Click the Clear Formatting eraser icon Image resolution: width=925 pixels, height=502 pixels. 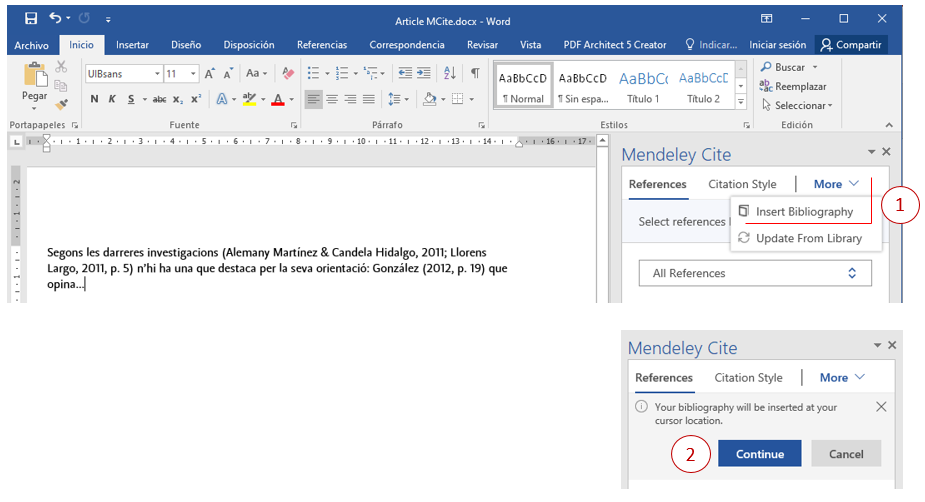[288, 73]
